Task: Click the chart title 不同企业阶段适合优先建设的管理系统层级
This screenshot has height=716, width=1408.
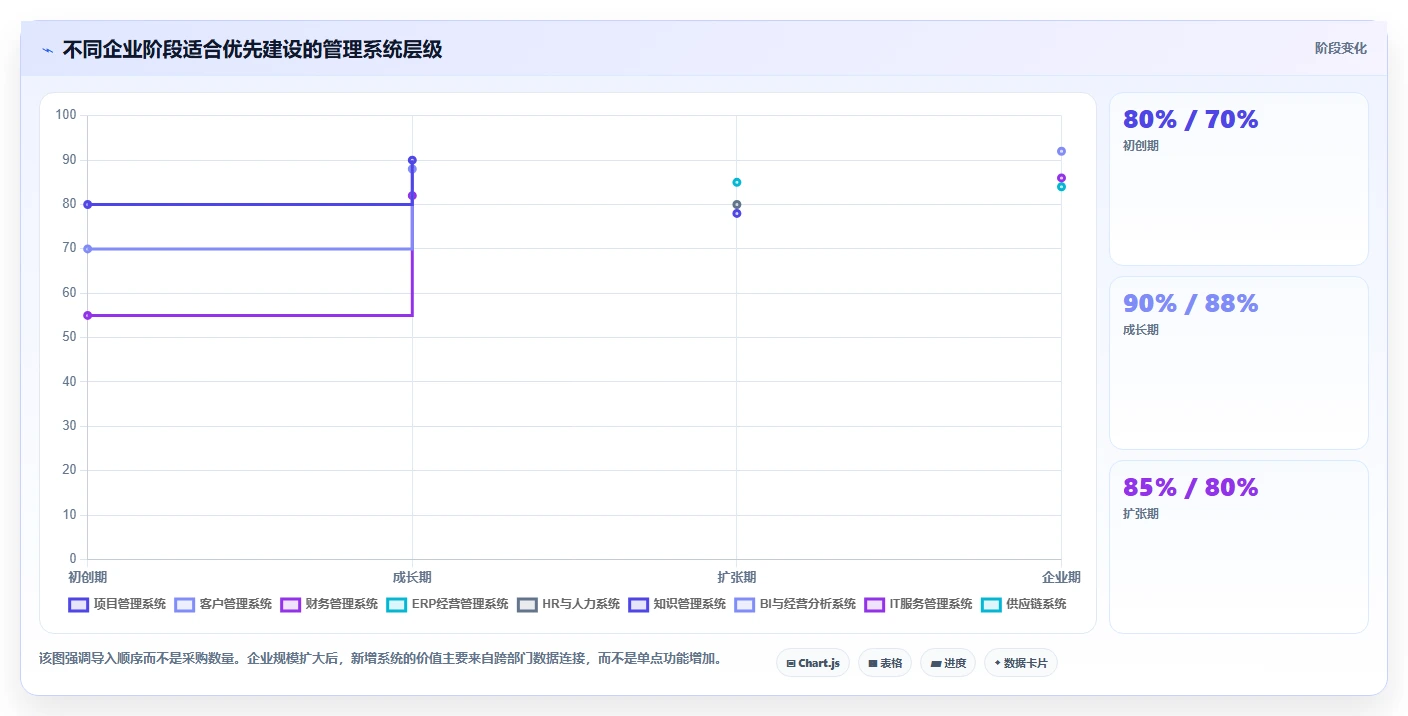Action: tap(252, 49)
